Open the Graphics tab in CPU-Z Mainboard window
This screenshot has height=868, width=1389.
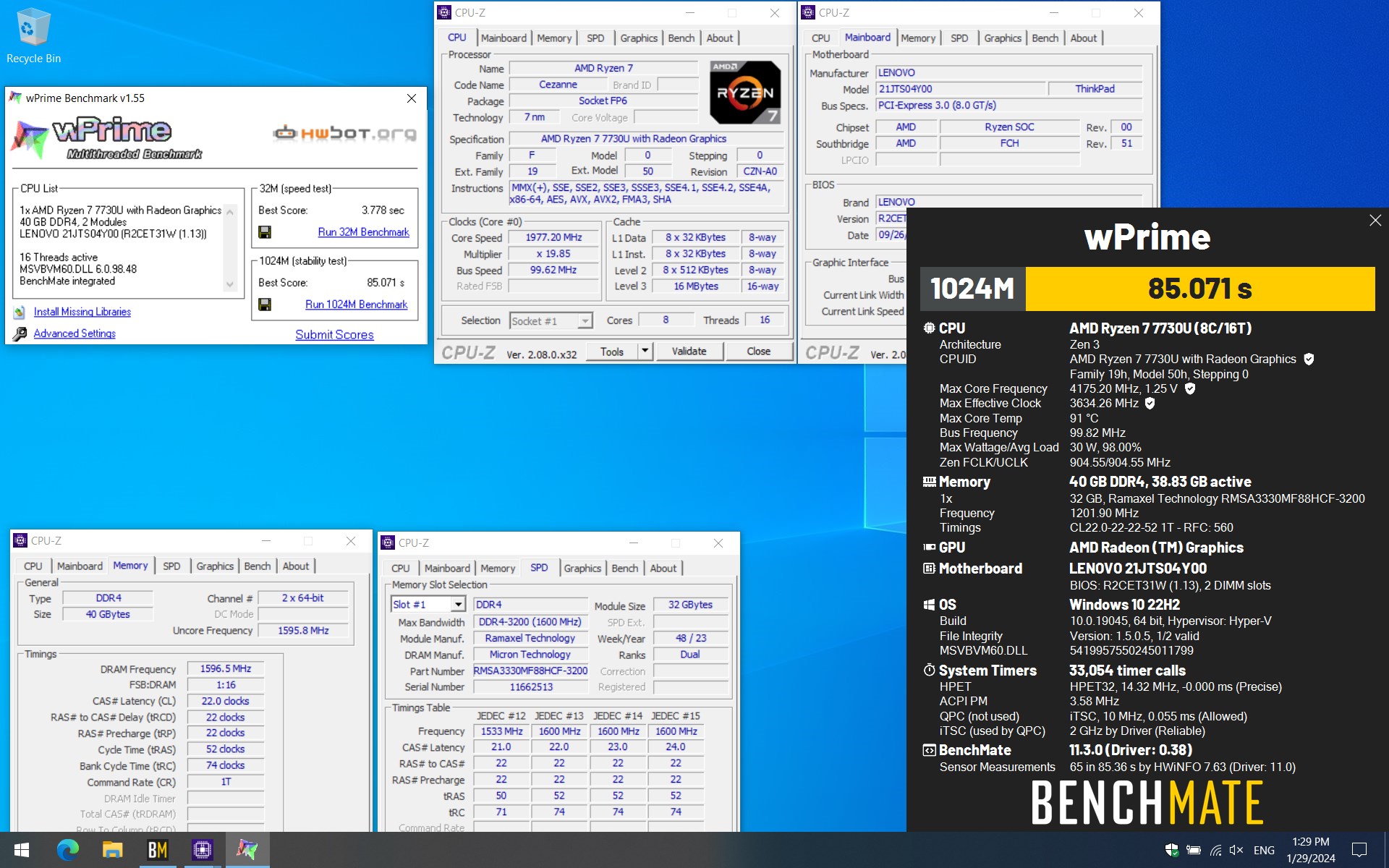1002,38
